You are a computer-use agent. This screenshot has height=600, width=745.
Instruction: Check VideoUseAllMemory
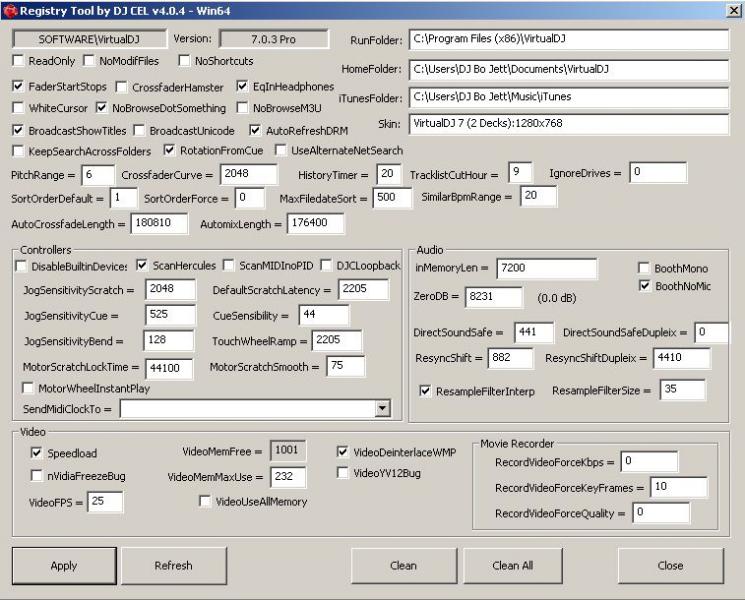205,501
